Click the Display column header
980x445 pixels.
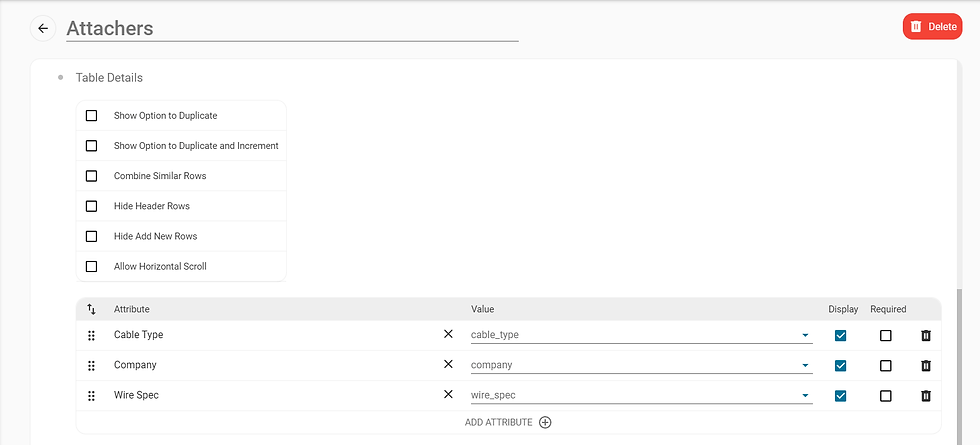coord(843,309)
